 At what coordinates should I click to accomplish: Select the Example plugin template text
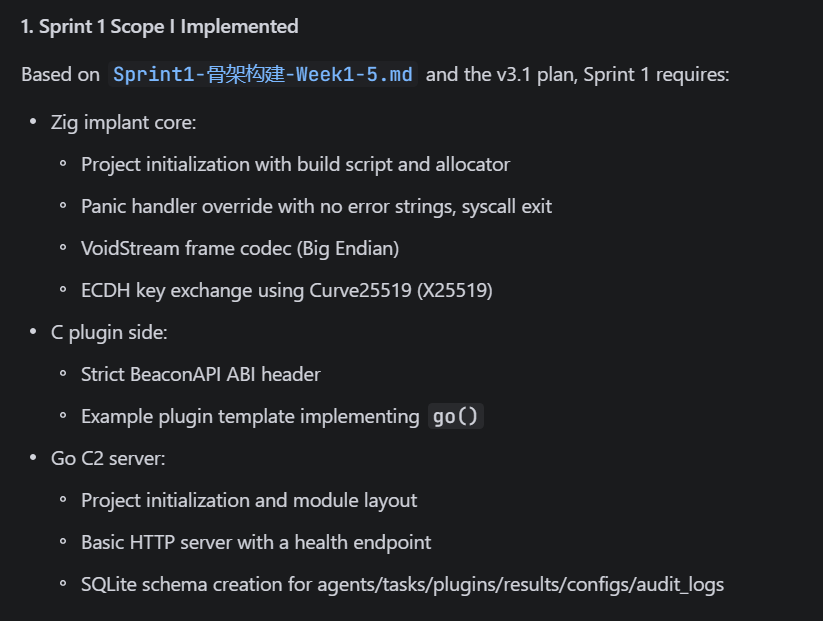point(249,416)
